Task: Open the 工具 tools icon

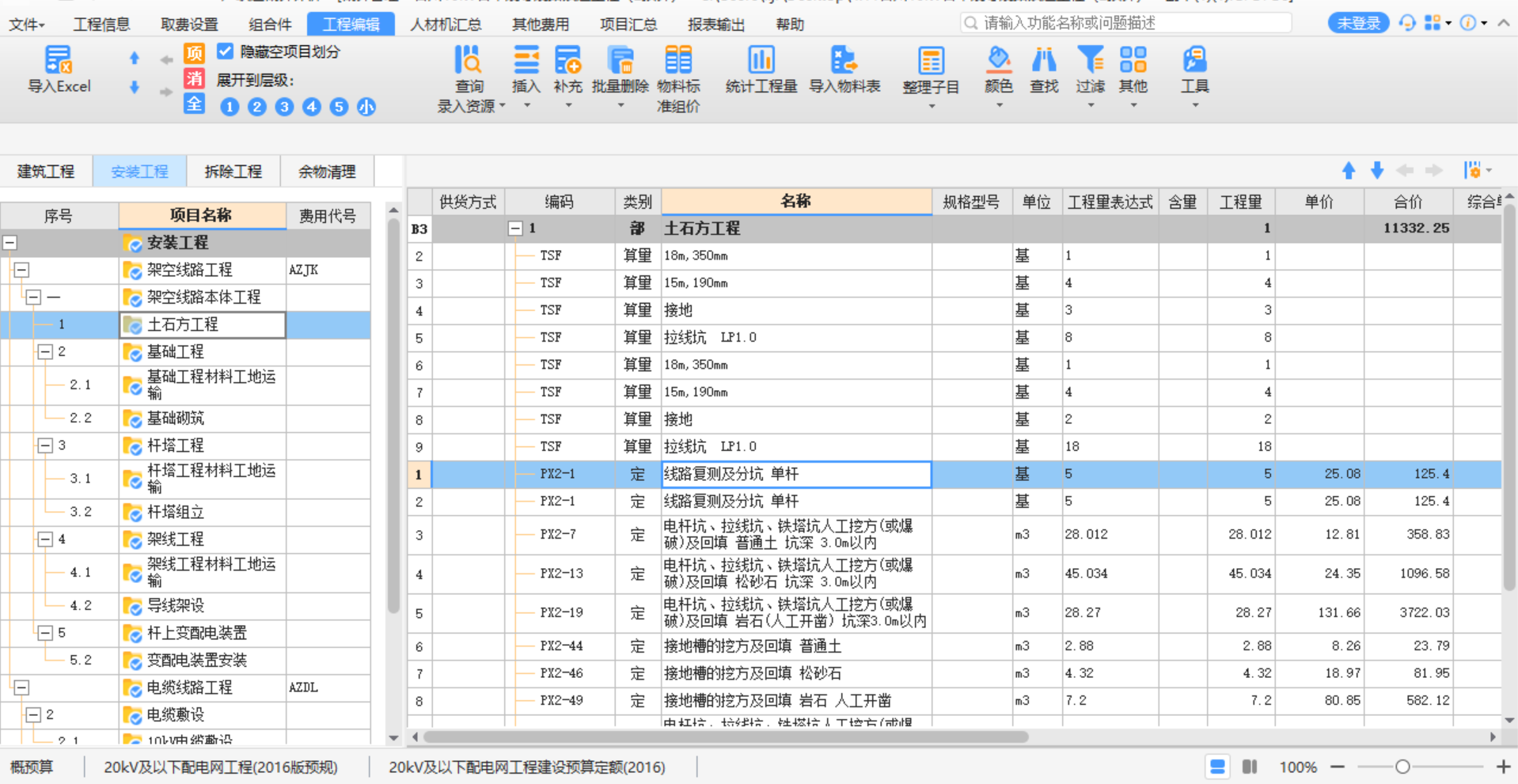Action: click(x=1194, y=59)
